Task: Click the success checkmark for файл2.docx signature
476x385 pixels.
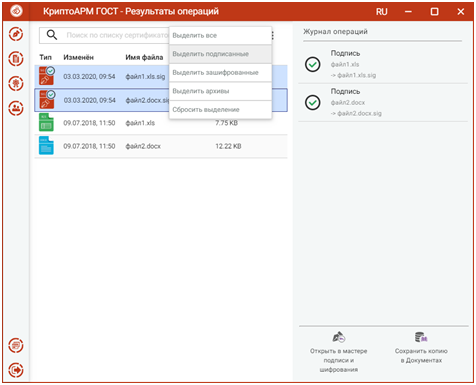Action: [x=313, y=102]
